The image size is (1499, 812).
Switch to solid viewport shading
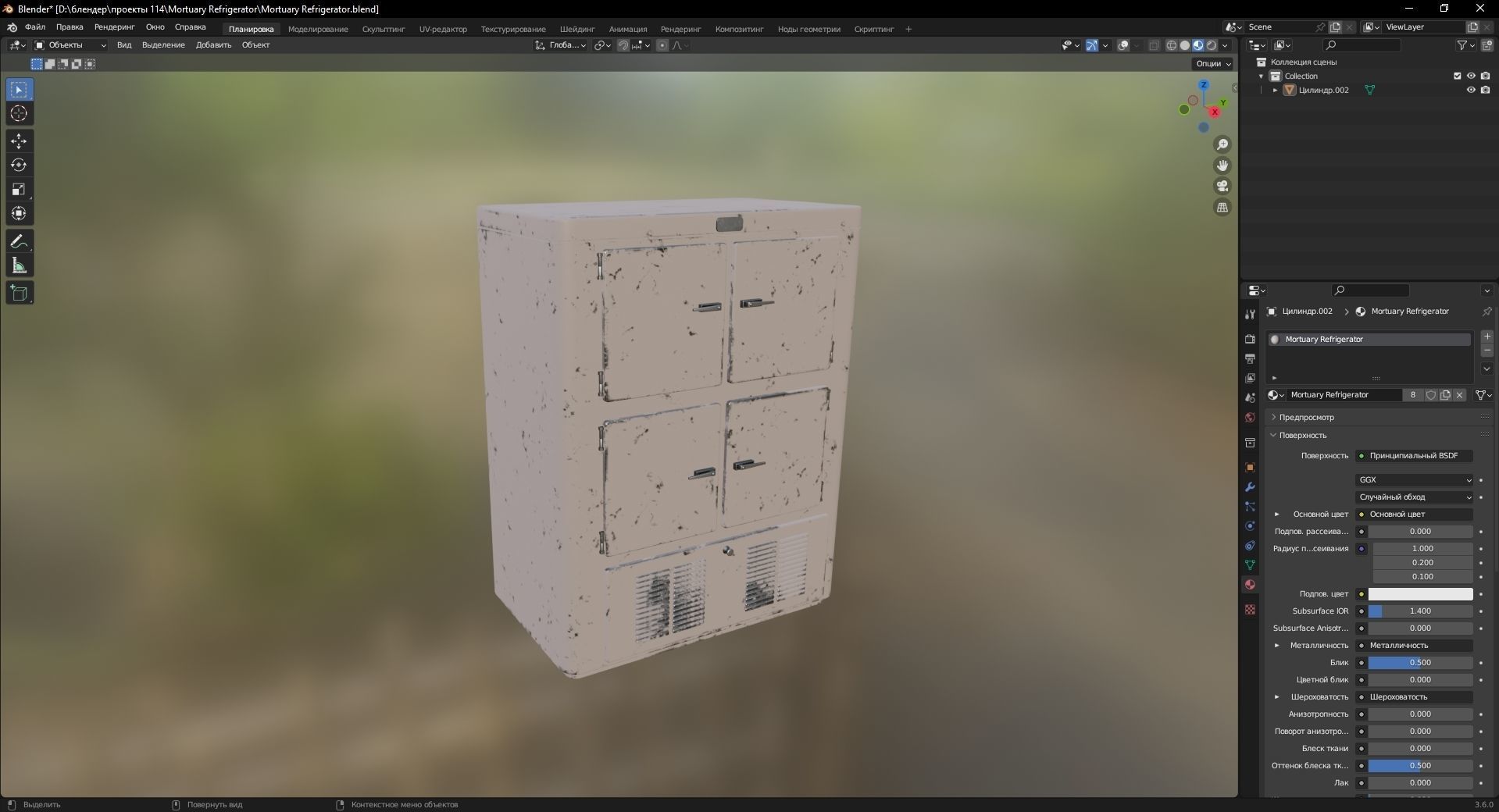(x=1185, y=45)
